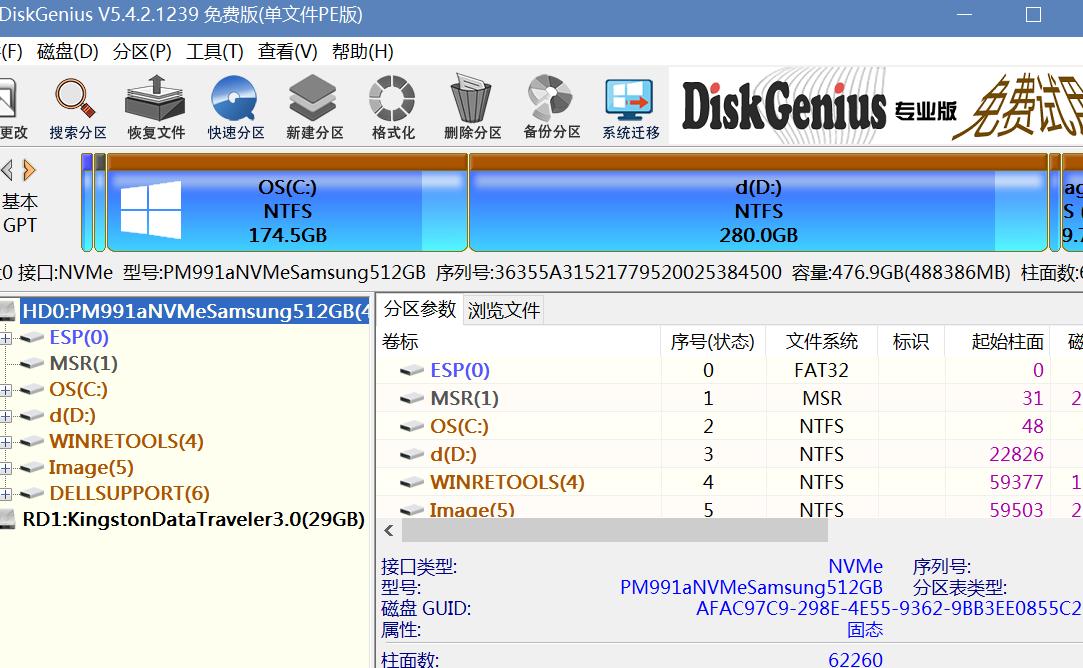Open the 查看(V) View menu
The height and width of the screenshot is (668, 1083).
click(x=287, y=52)
